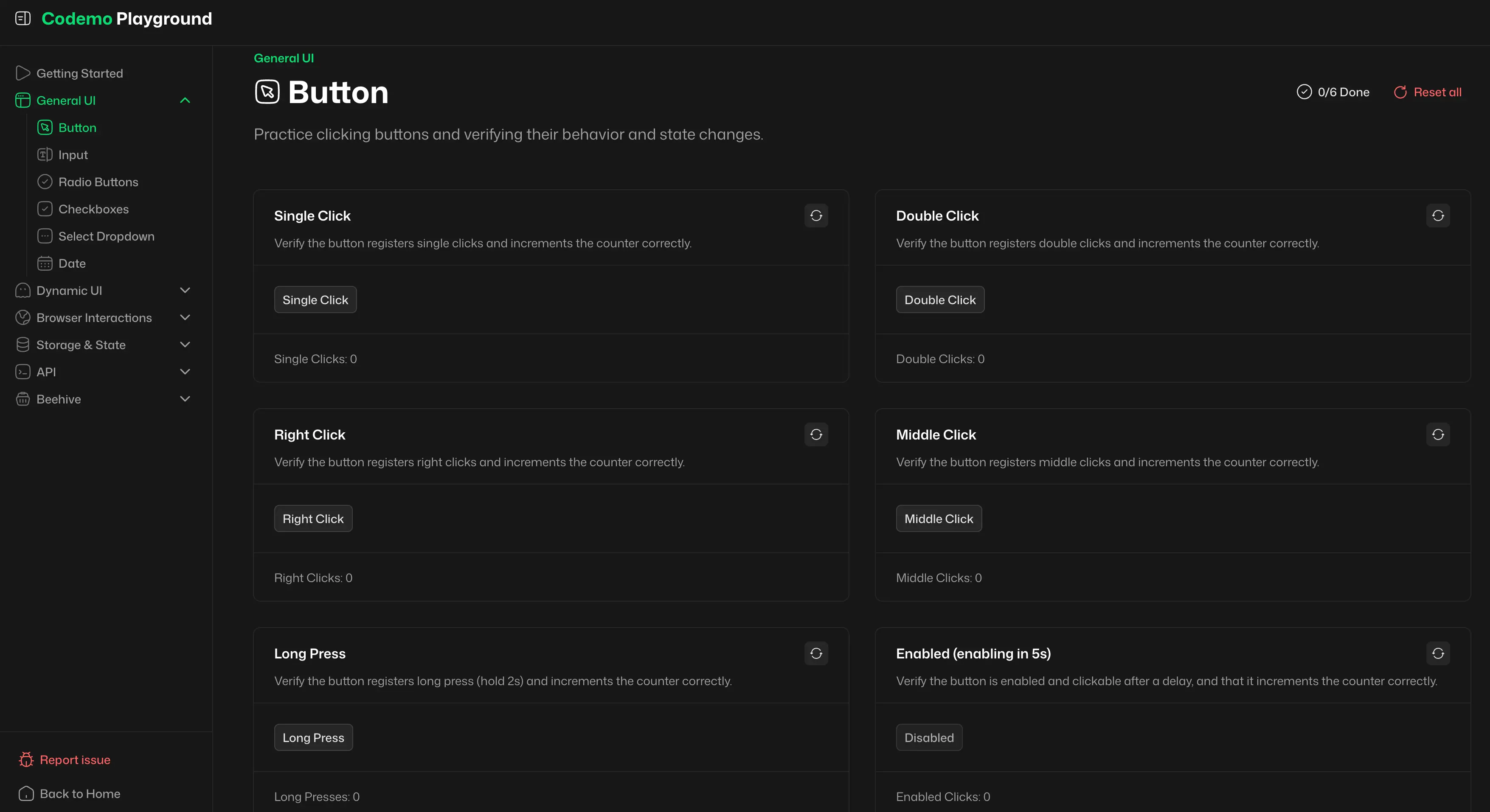
Task: Go to the Date page
Action: click(x=72, y=263)
